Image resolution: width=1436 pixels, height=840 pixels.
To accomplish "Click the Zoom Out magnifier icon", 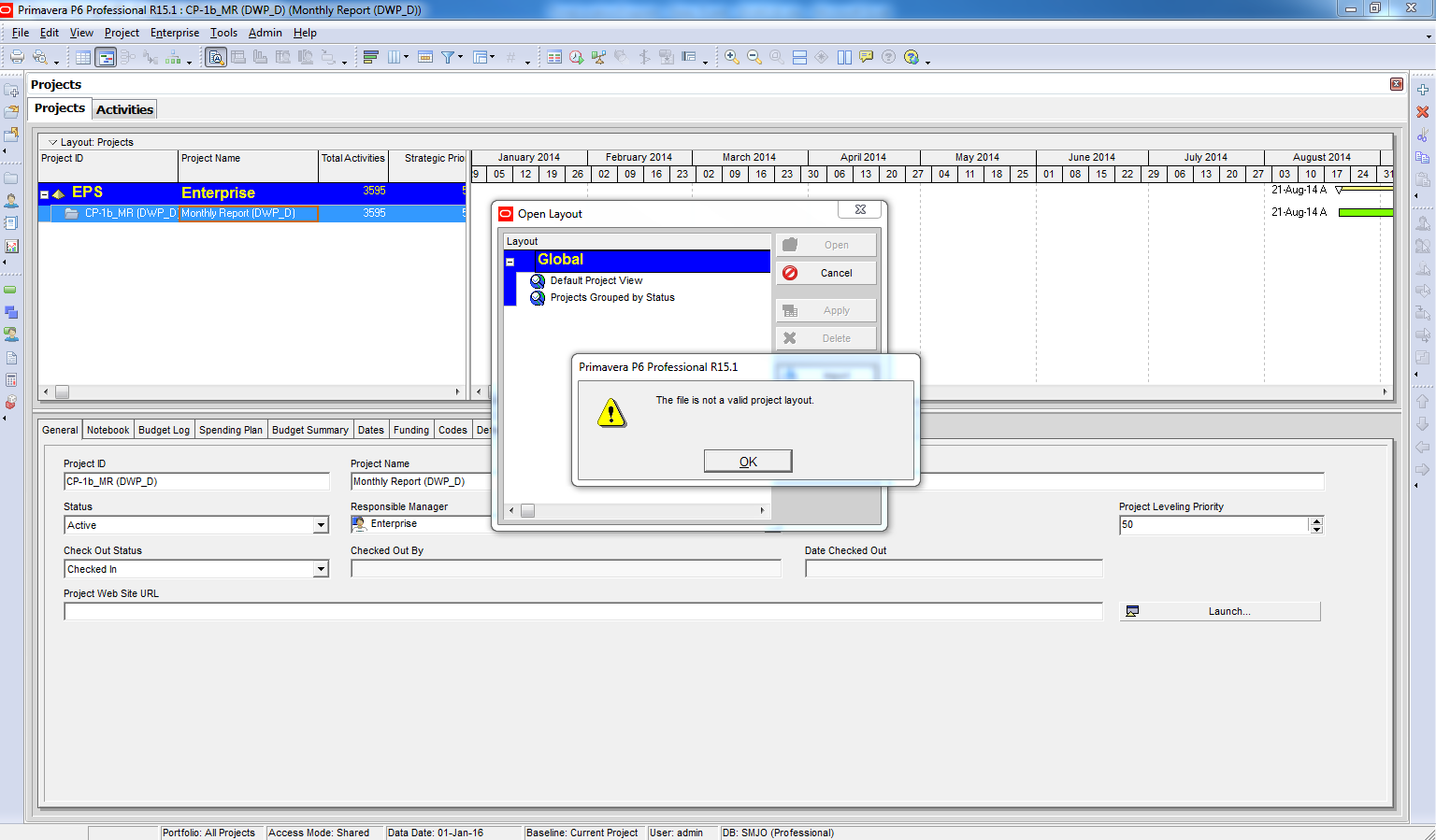I will 754,57.
